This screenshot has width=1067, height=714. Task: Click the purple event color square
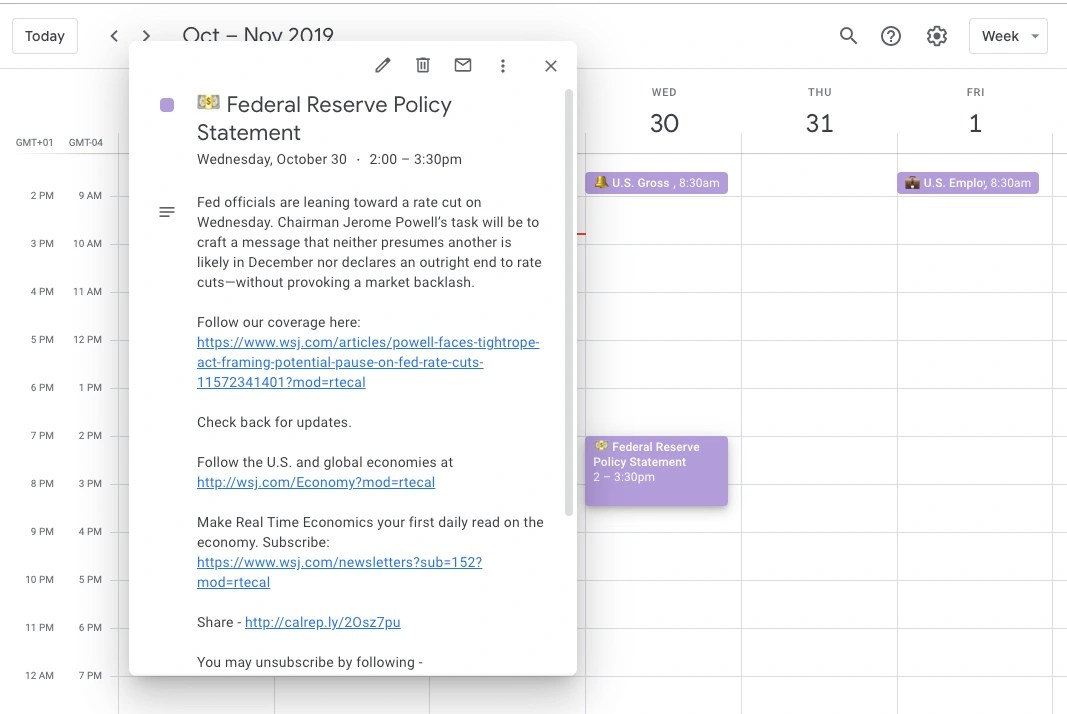167,105
